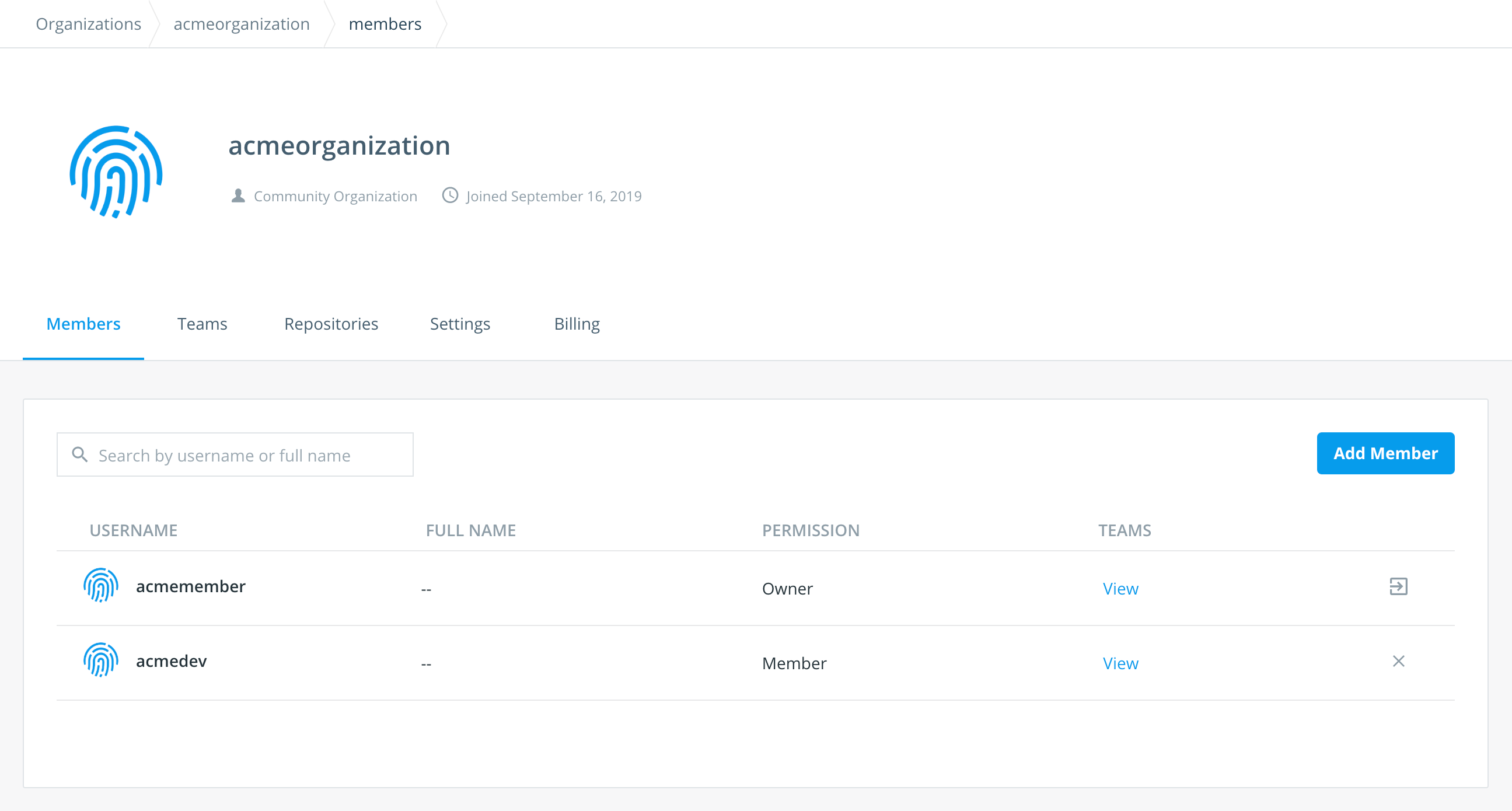View teams for acmedev
Image resolution: width=1512 pixels, height=811 pixels.
pos(1120,663)
